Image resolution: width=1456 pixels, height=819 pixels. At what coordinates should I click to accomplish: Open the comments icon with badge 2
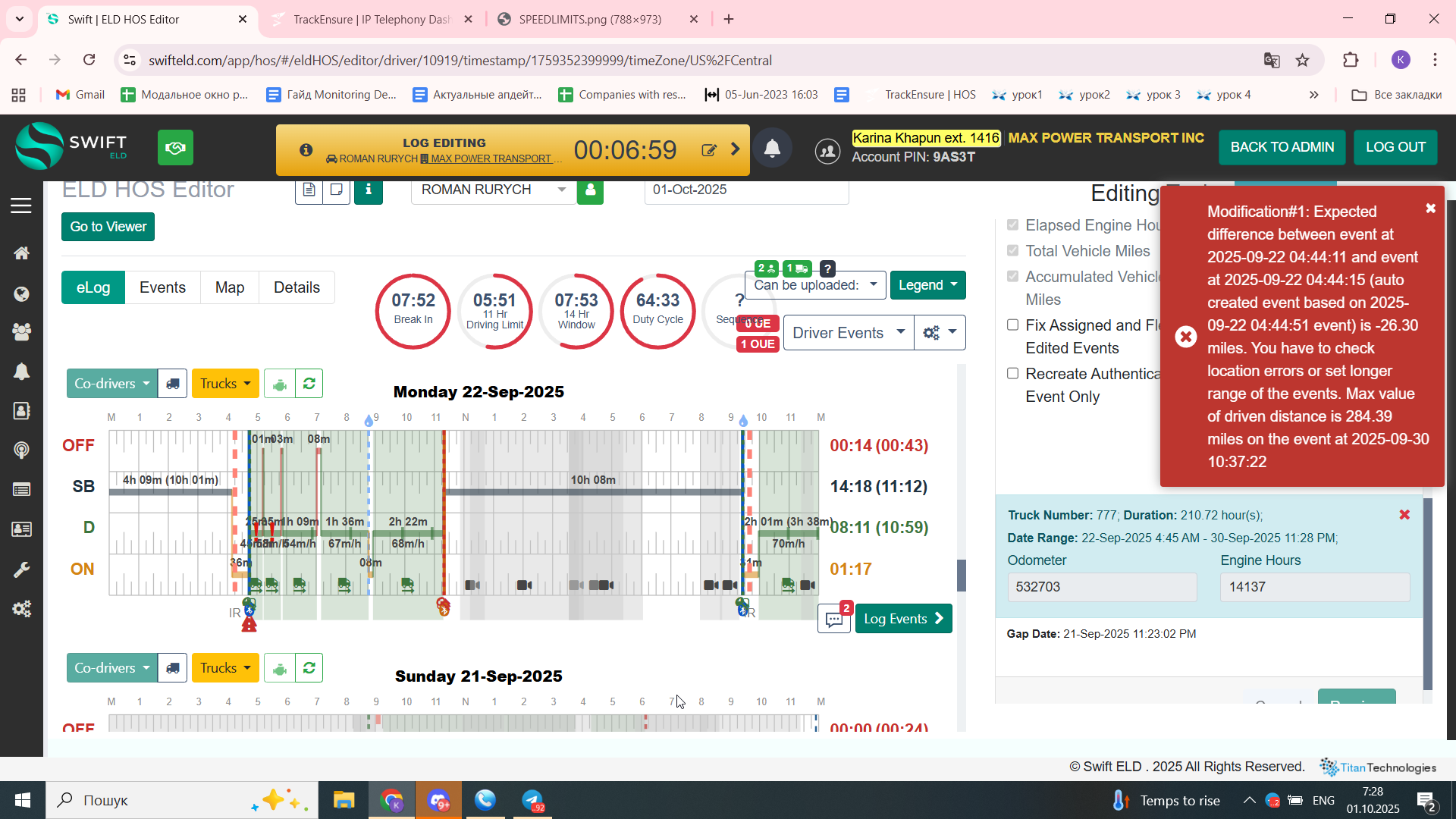click(x=834, y=619)
